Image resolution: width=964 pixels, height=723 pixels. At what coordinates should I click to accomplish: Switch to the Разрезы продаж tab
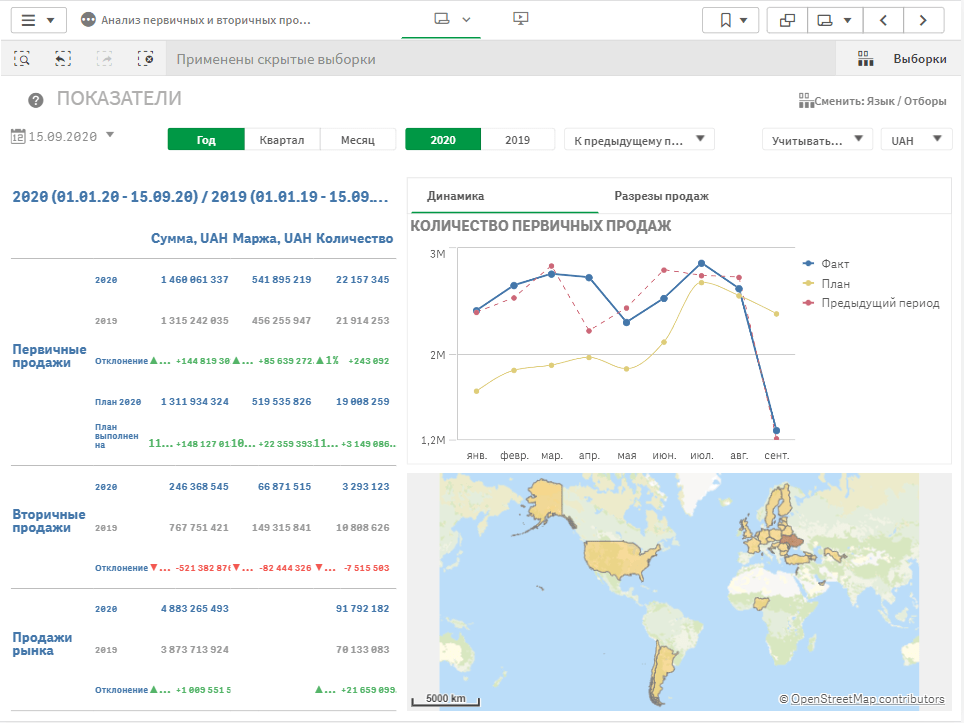661,196
